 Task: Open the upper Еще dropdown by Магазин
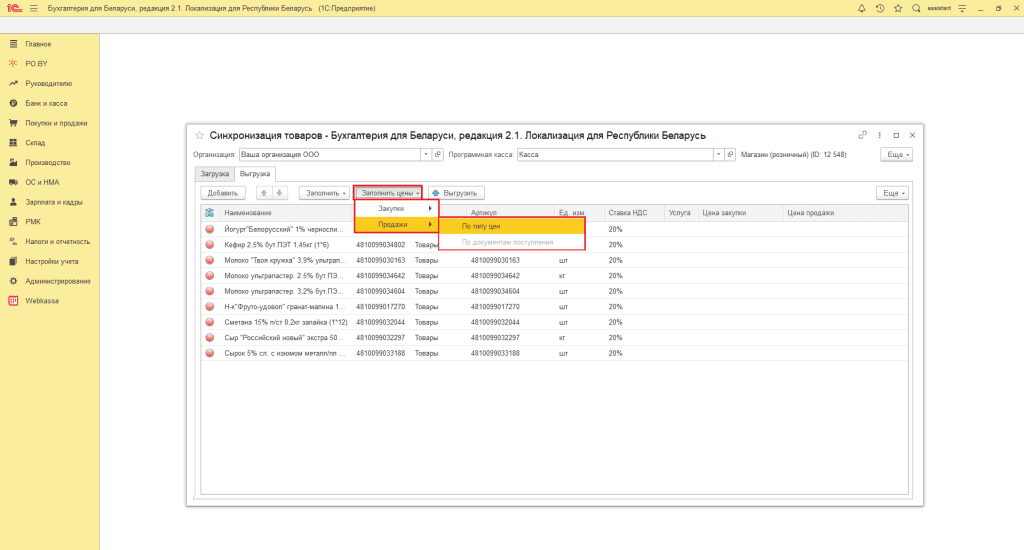point(896,155)
